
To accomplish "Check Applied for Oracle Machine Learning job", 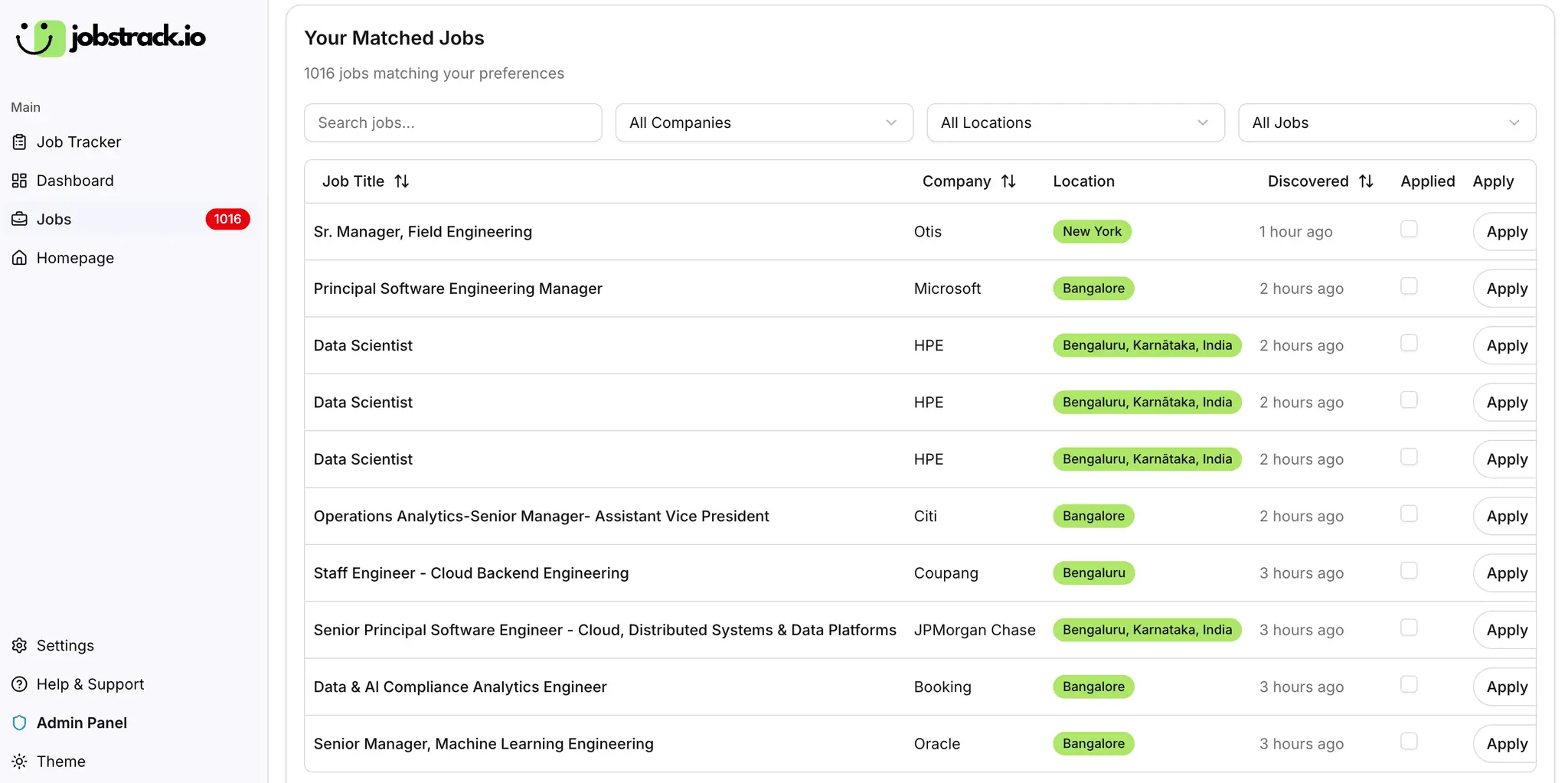I will click(x=1409, y=741).
